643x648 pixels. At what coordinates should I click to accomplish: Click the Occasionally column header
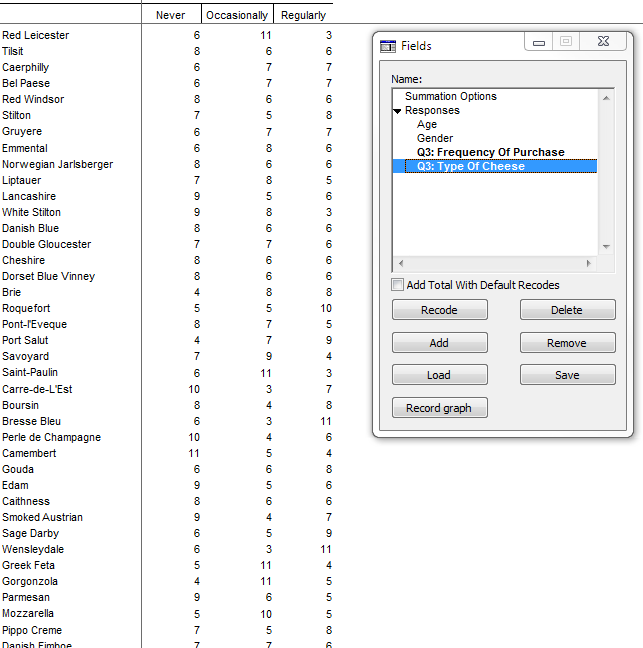tap(237, 15)
